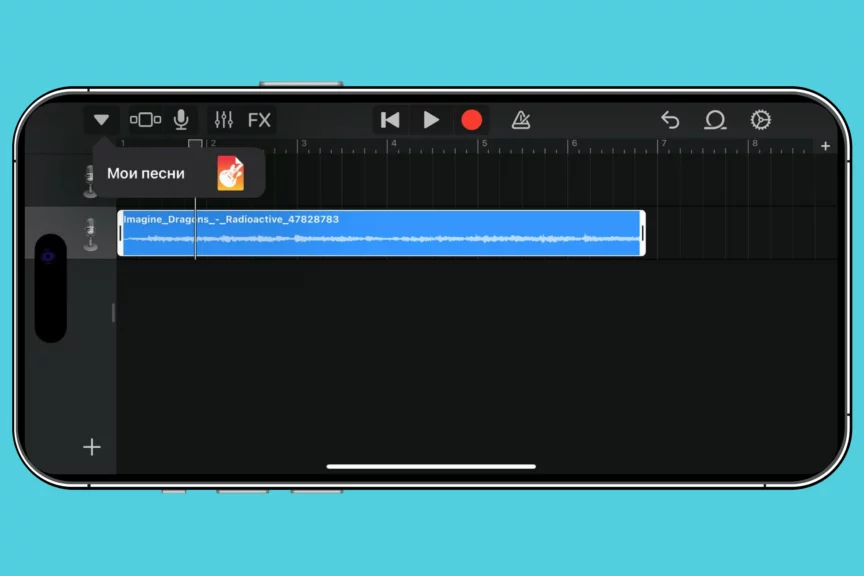
Task: Select the Imagine Dragons Radioactive audio region
Action: coord(380,233)
